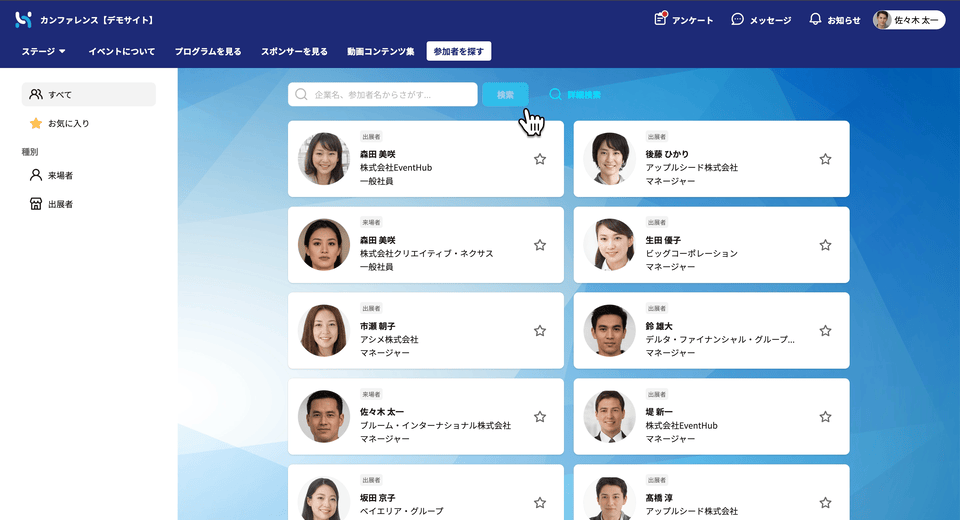
Task: Toggle favorite star for 鈴 雄大
Action: point(825,331)
